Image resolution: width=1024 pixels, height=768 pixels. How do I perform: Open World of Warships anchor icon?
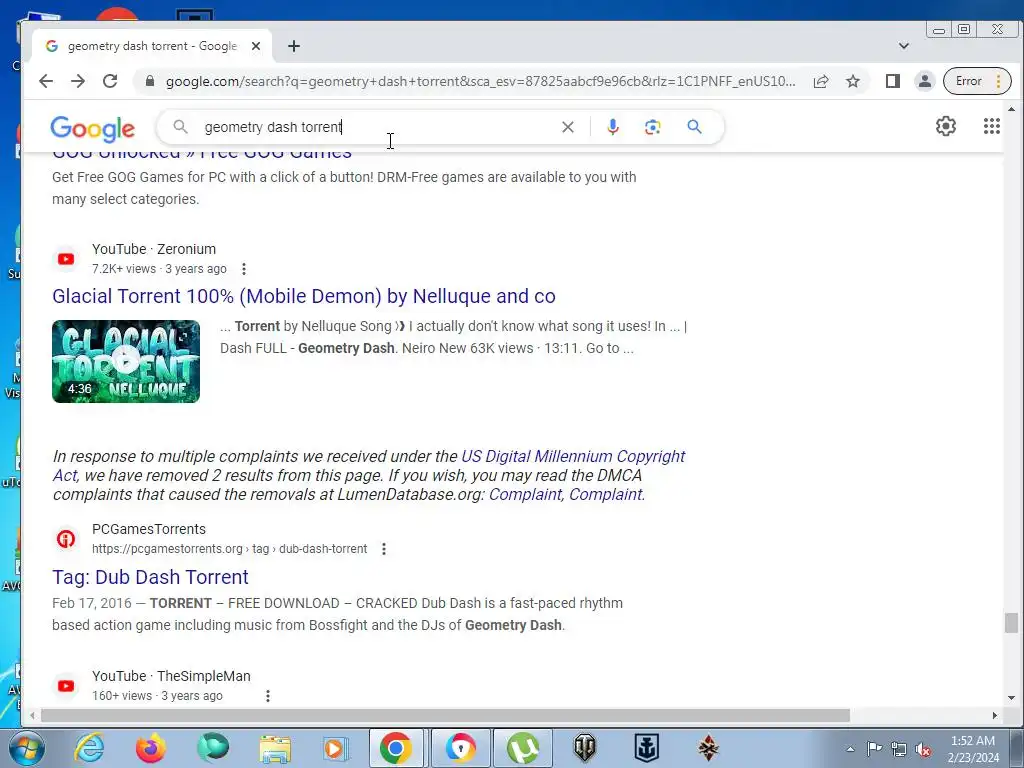tap(647, 748)
